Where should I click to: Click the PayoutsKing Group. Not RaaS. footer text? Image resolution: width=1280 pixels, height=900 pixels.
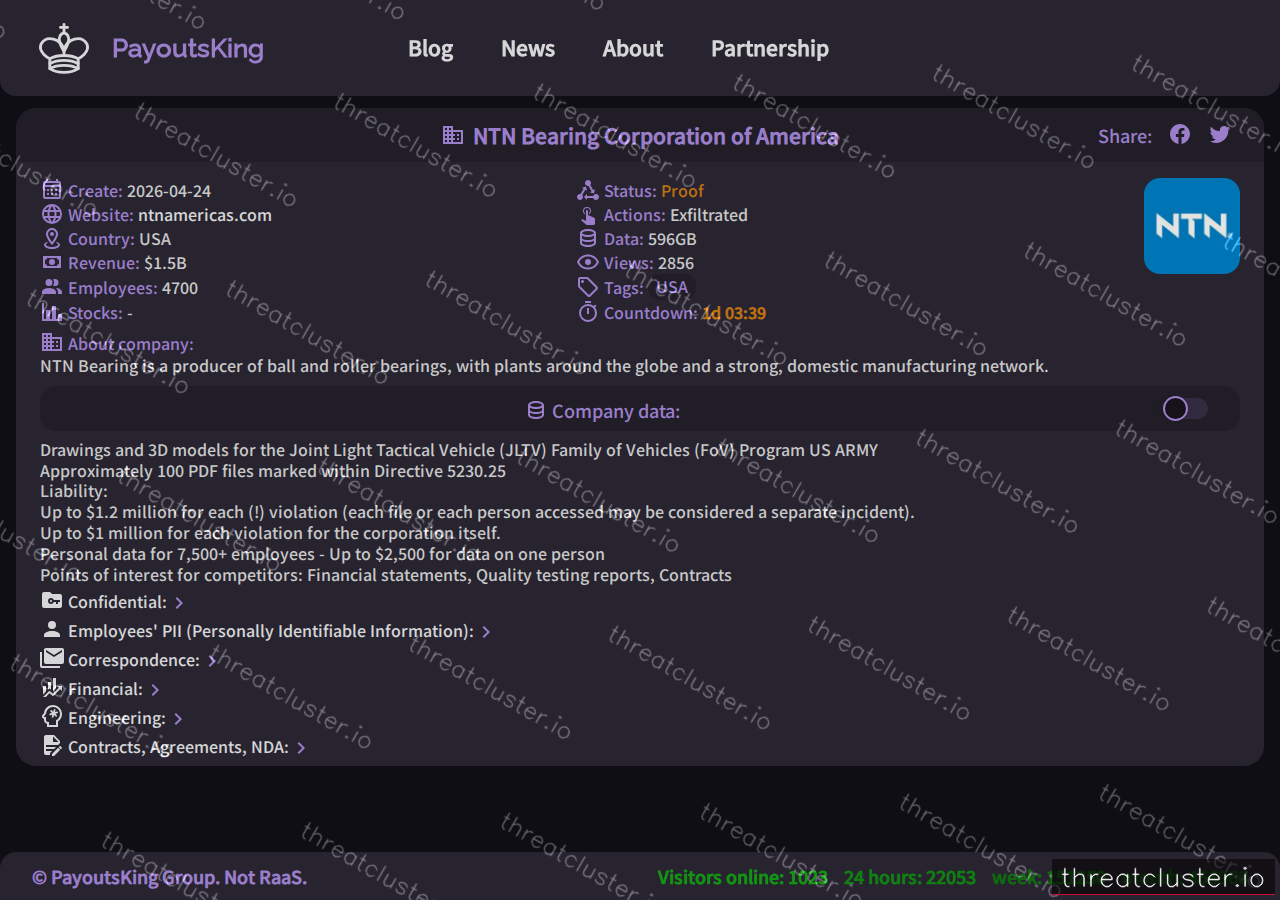click(169, 878)
